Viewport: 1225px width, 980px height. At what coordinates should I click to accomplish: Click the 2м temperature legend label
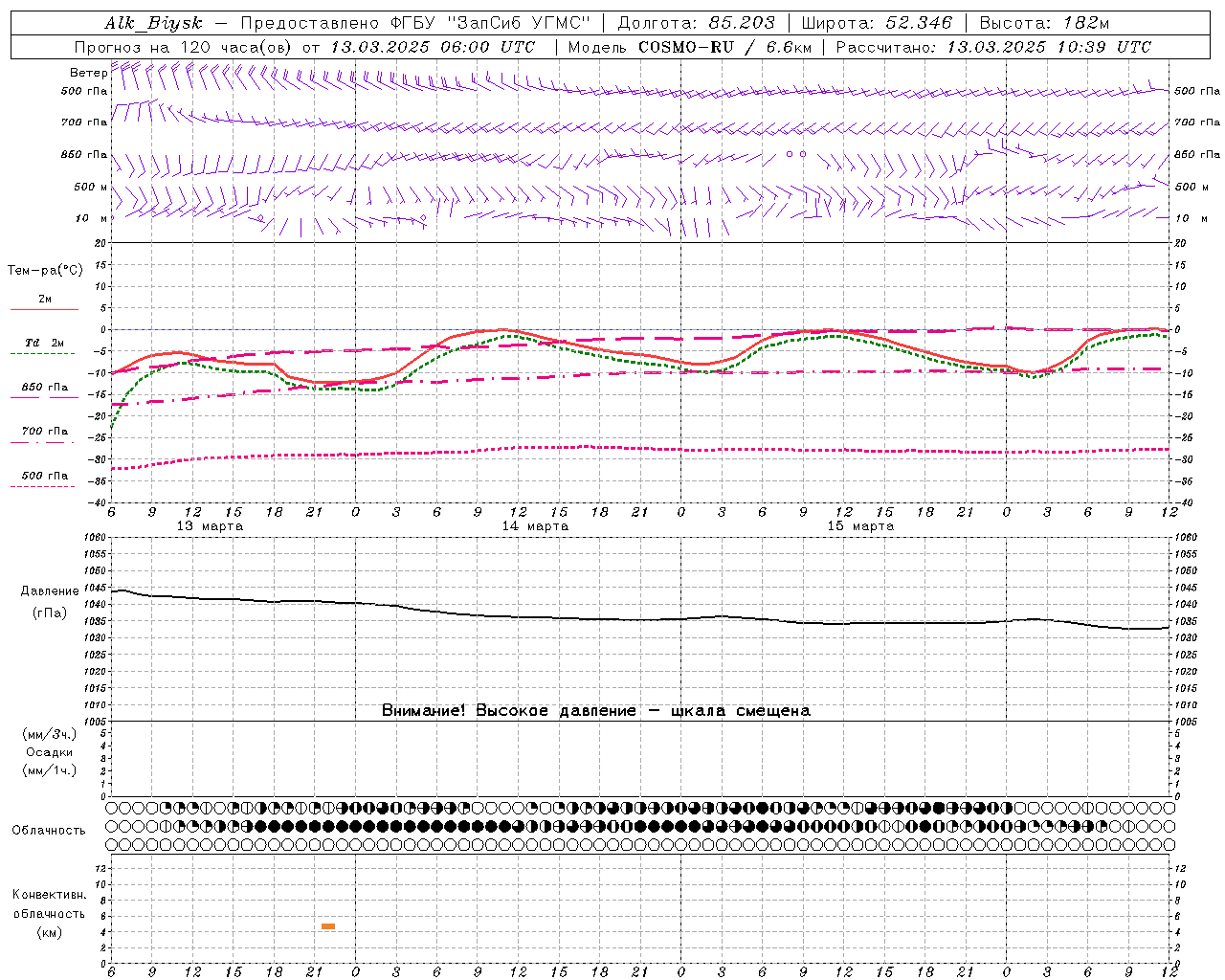point(45,299)
